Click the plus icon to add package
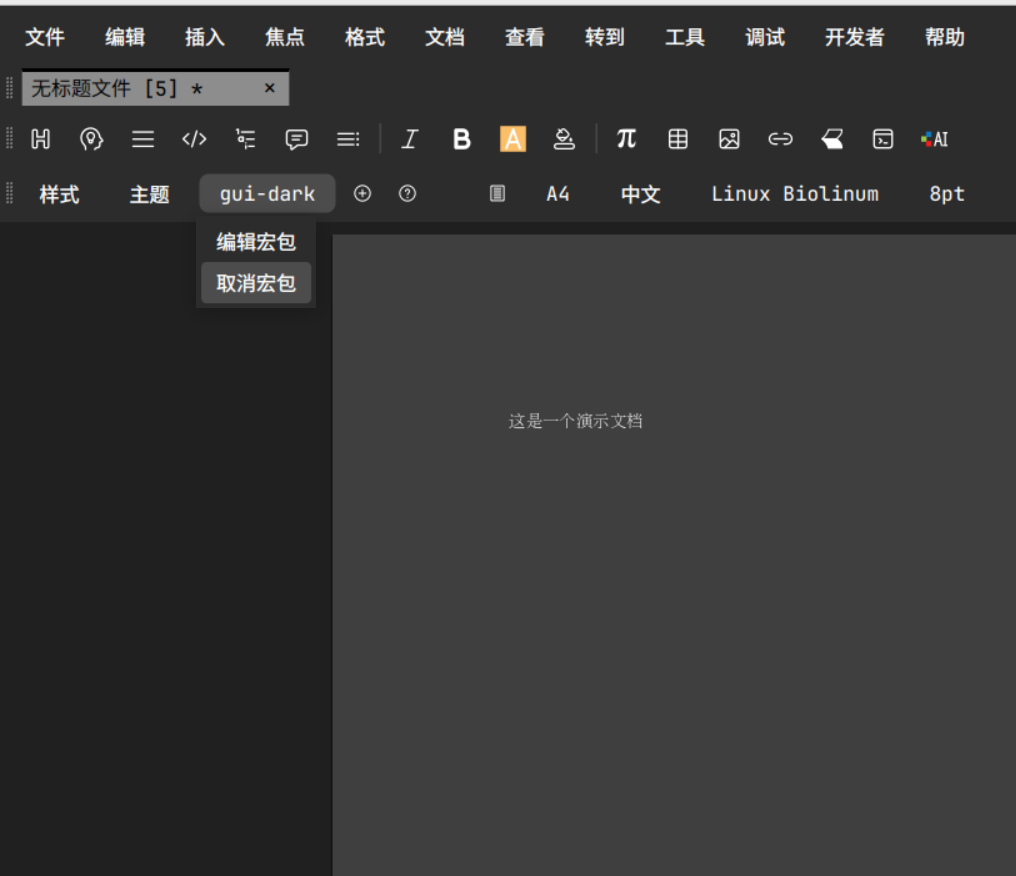1016x876 pixels. 362,194
